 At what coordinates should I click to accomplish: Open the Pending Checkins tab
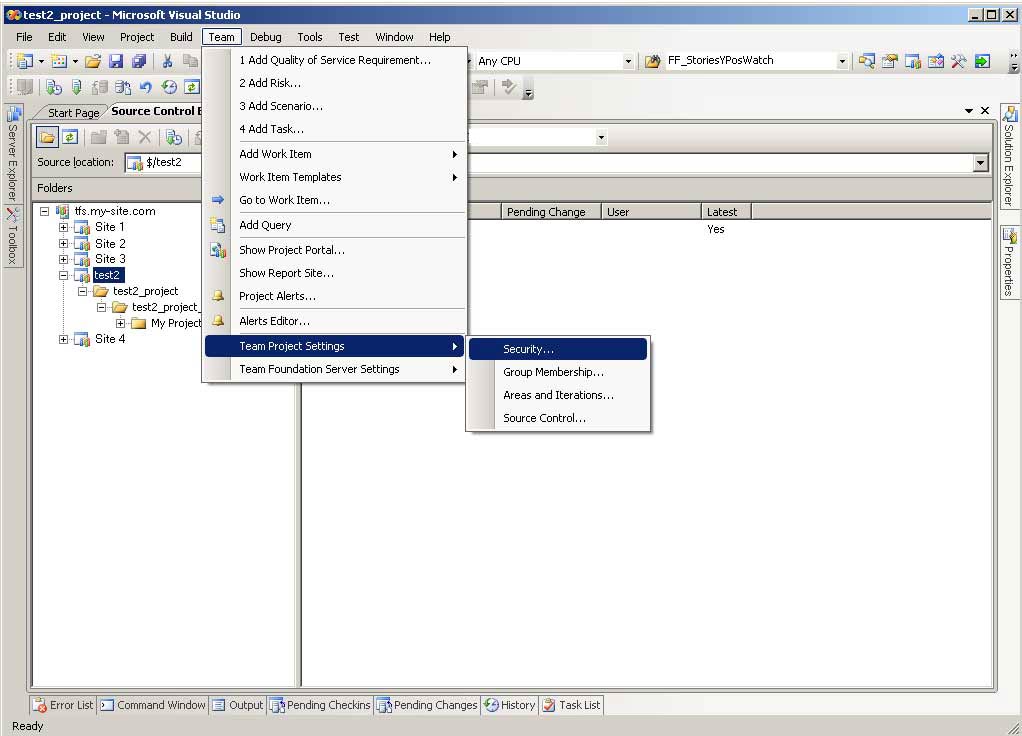pyautogui.click(x=320, y=705)
